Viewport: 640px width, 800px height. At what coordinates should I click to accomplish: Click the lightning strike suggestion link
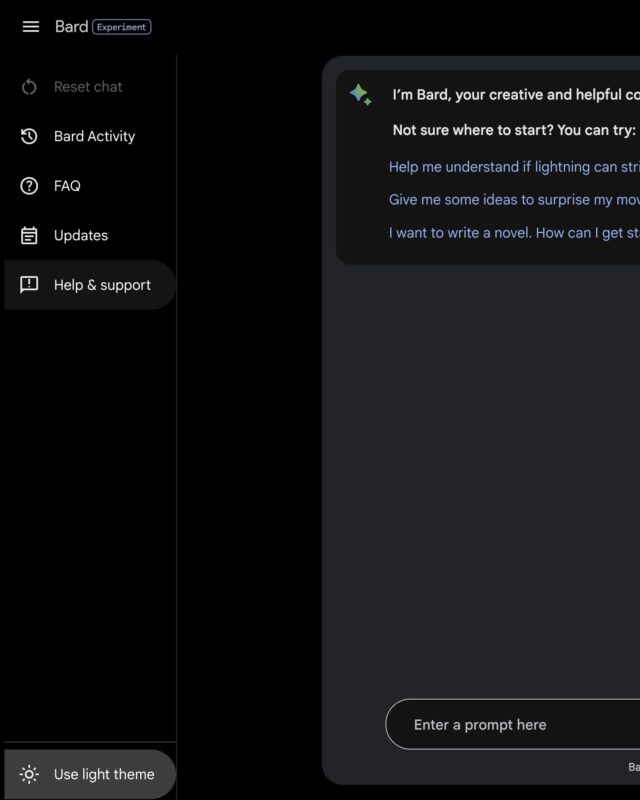(x=514, y=167)
